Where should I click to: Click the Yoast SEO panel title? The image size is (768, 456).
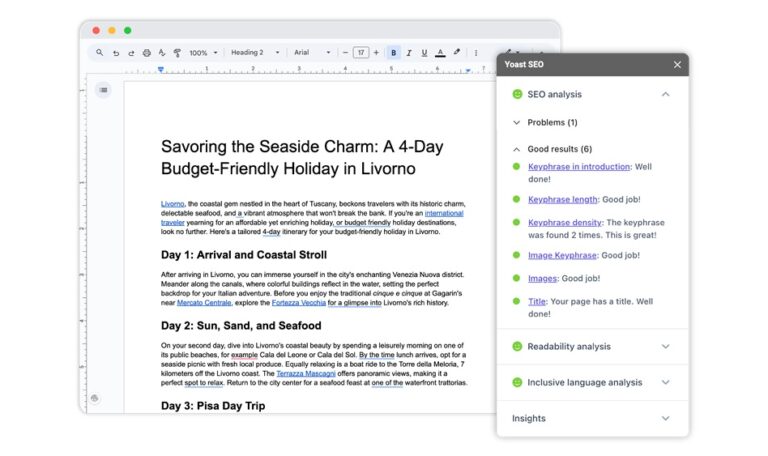click(x=524, y=64)
